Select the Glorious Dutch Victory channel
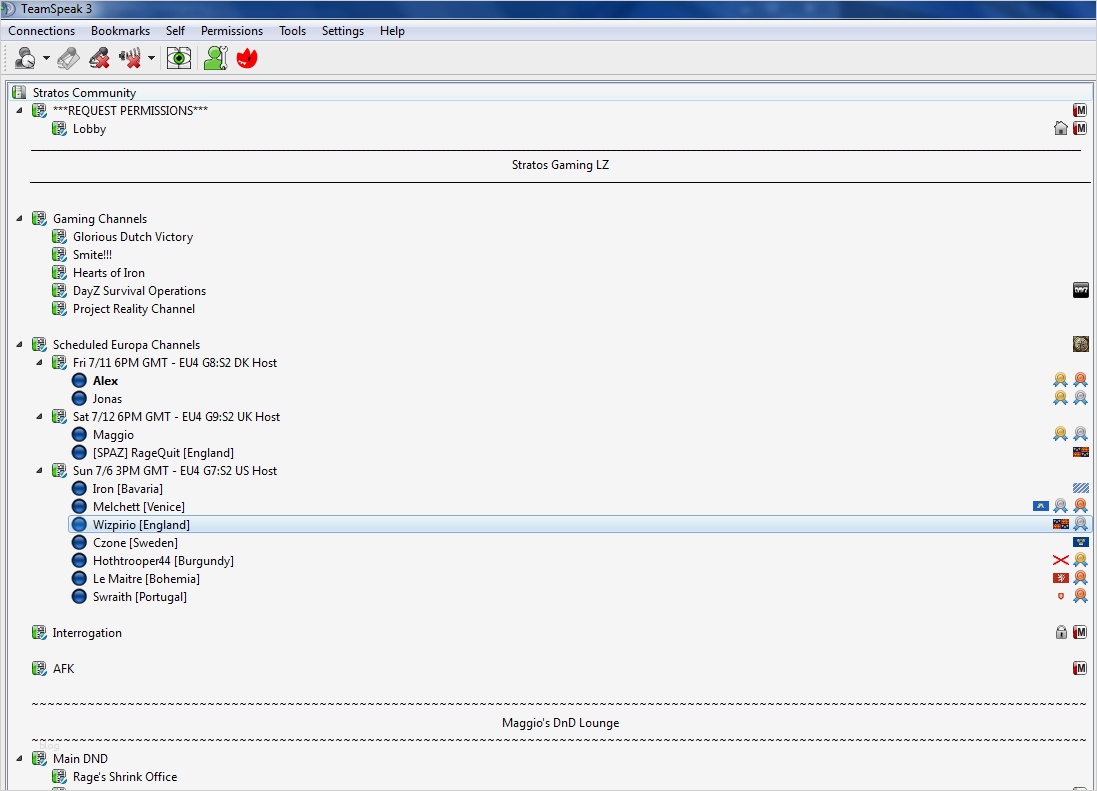 [x=133, y=237]
